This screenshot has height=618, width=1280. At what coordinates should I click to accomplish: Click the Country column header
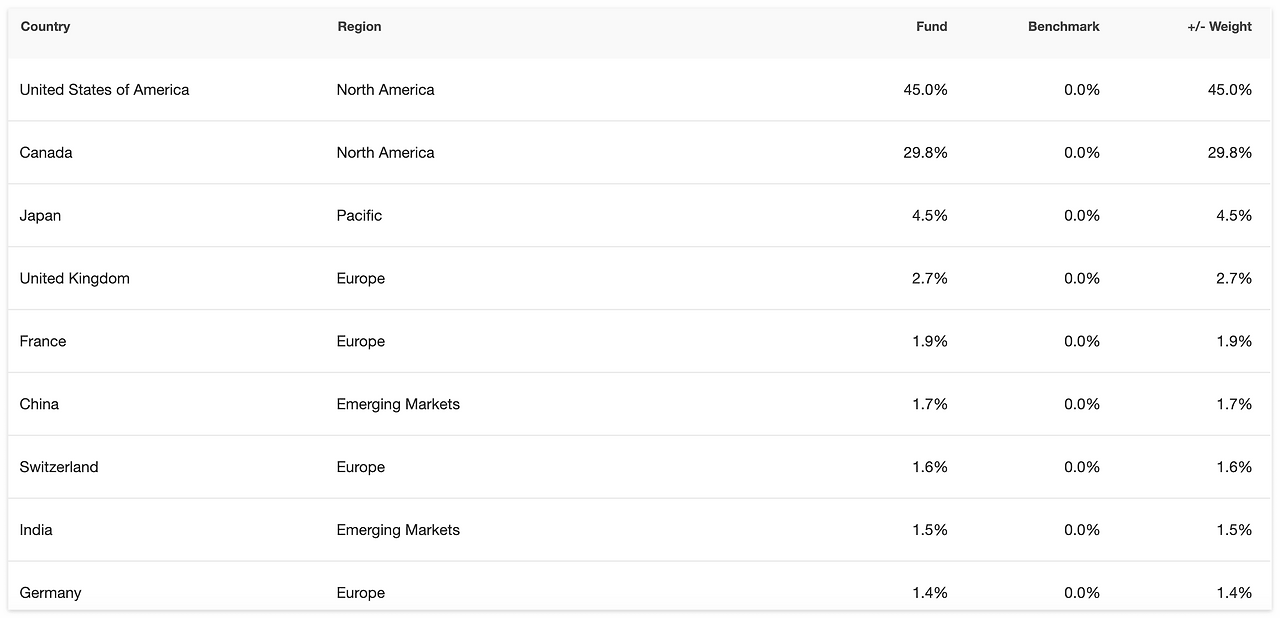[x=45, y=27]
